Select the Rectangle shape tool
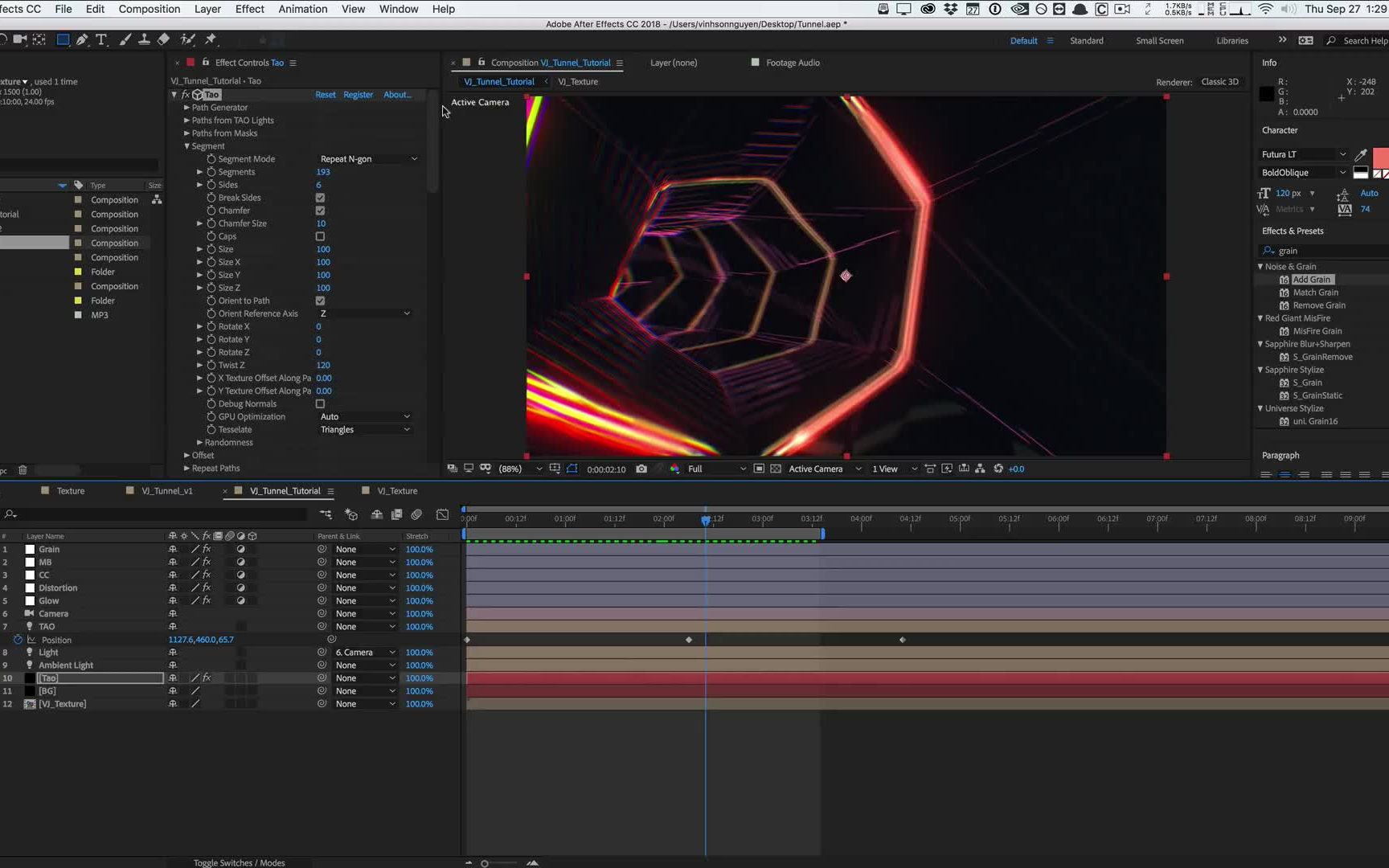Image resolution: width=1389 pixels, height=868 pixels. [x=63, y=39]
